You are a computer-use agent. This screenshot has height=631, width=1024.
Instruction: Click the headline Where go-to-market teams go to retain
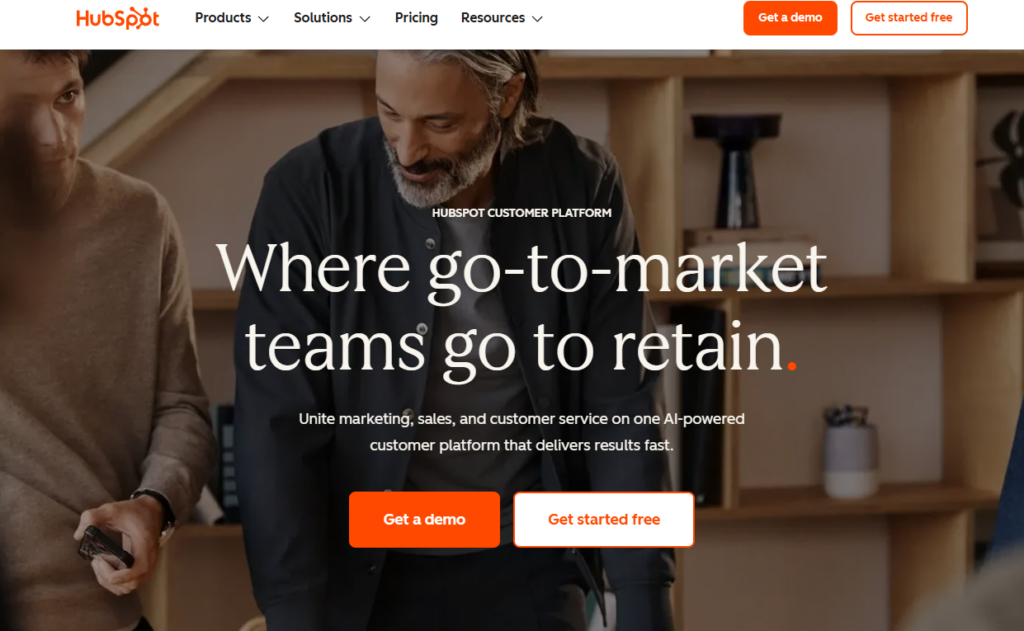(x=521, y=308)
